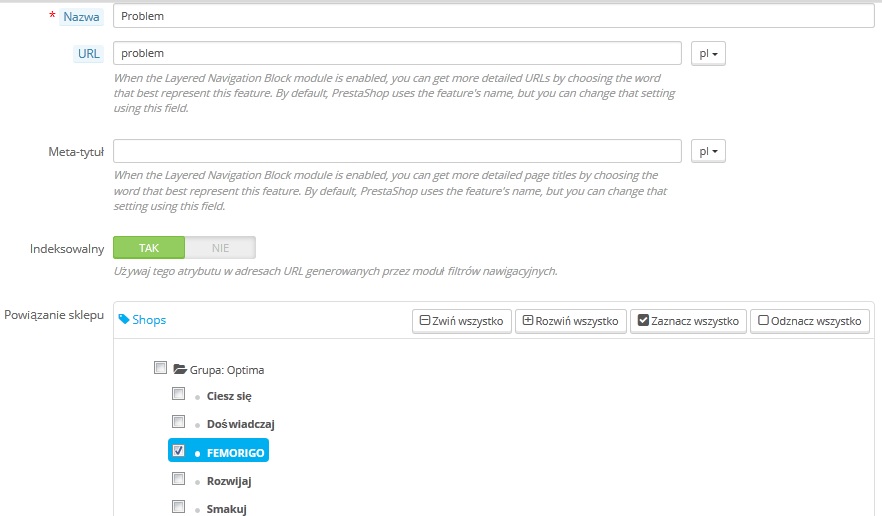Click inside the Nazwa input field
This screenshot has width=882, height=516.
(x=494, y=17)
